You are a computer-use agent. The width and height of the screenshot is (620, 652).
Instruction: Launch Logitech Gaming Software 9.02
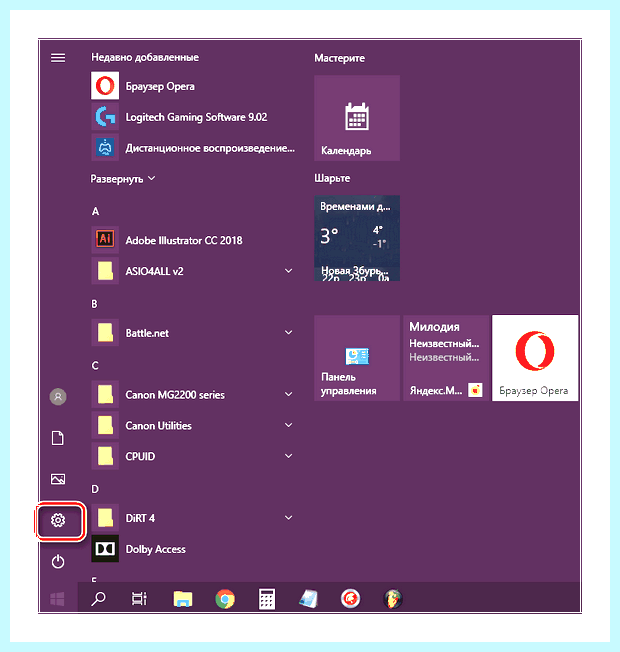pyautogui.click(x=193, y=117)
